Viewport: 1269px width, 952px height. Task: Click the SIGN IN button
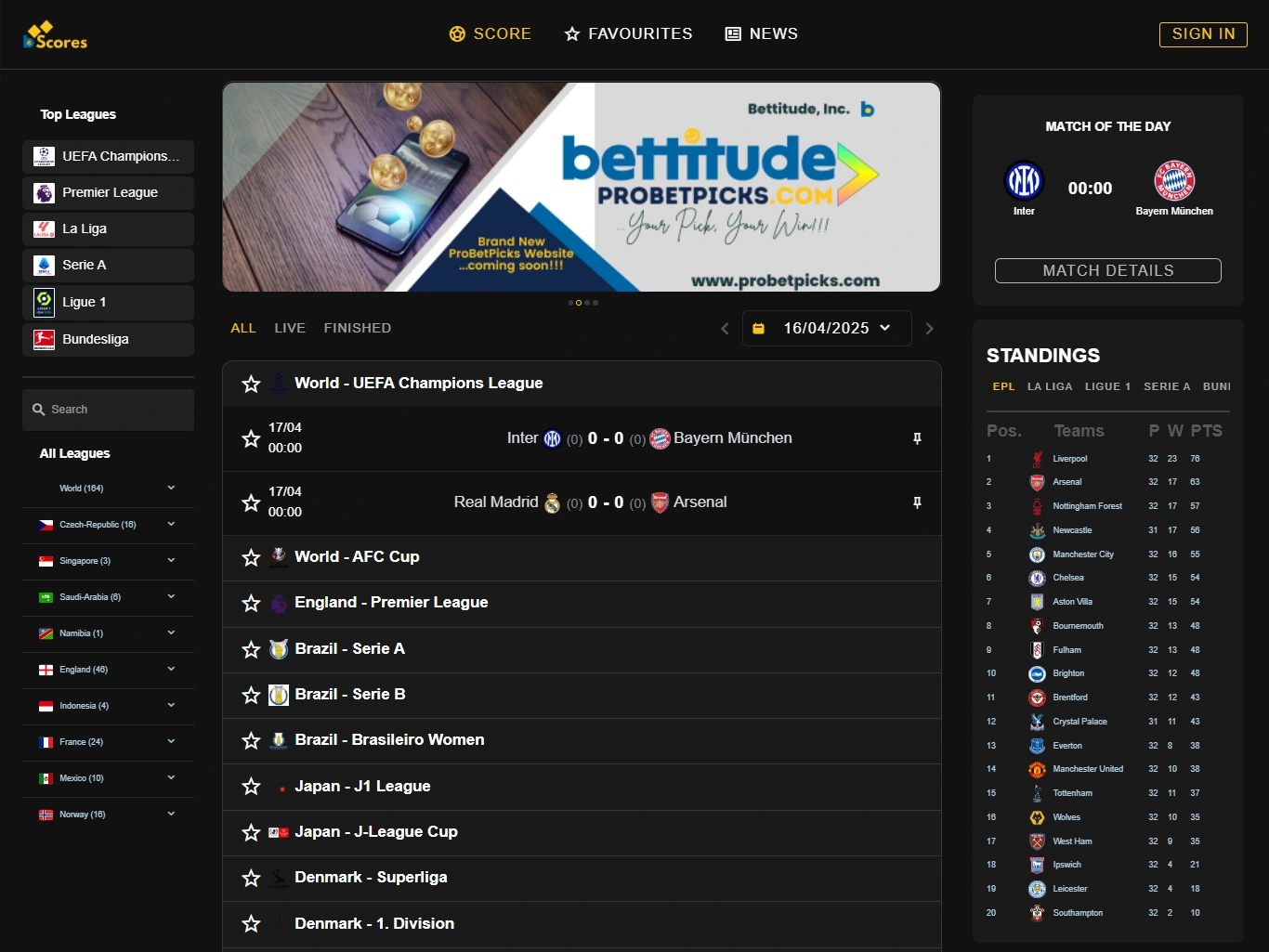coord(1203,34)
